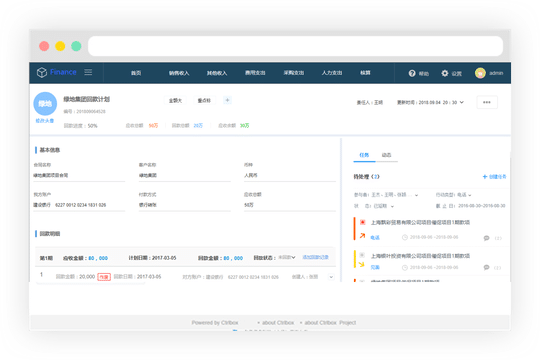Click the about Ctrlbox footer link
The width and height of the screenshot is (540, 360).
pos(278,323)
